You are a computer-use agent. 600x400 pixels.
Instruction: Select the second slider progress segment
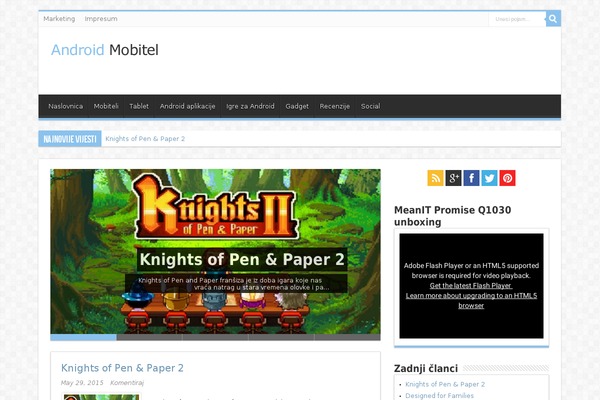[150, 337]
